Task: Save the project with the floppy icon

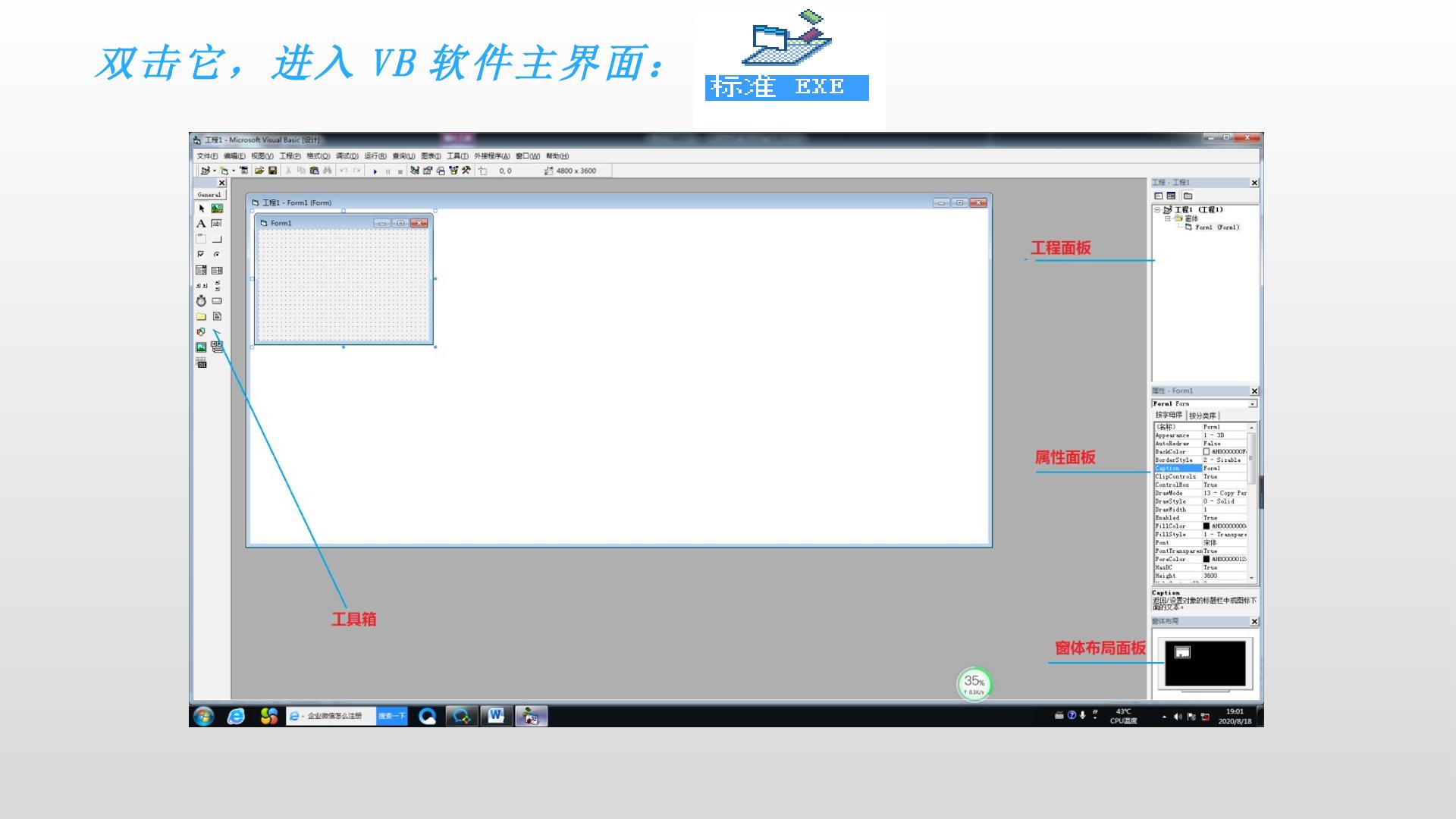Action: [273, 171]
